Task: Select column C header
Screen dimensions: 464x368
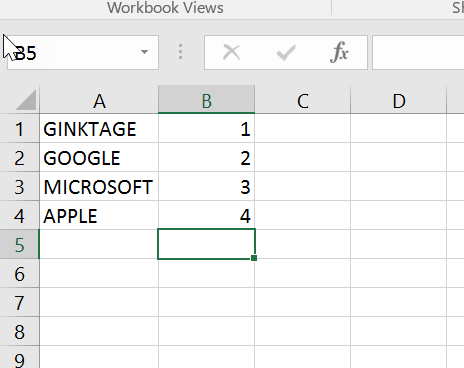Action: (x=303, y=100)
